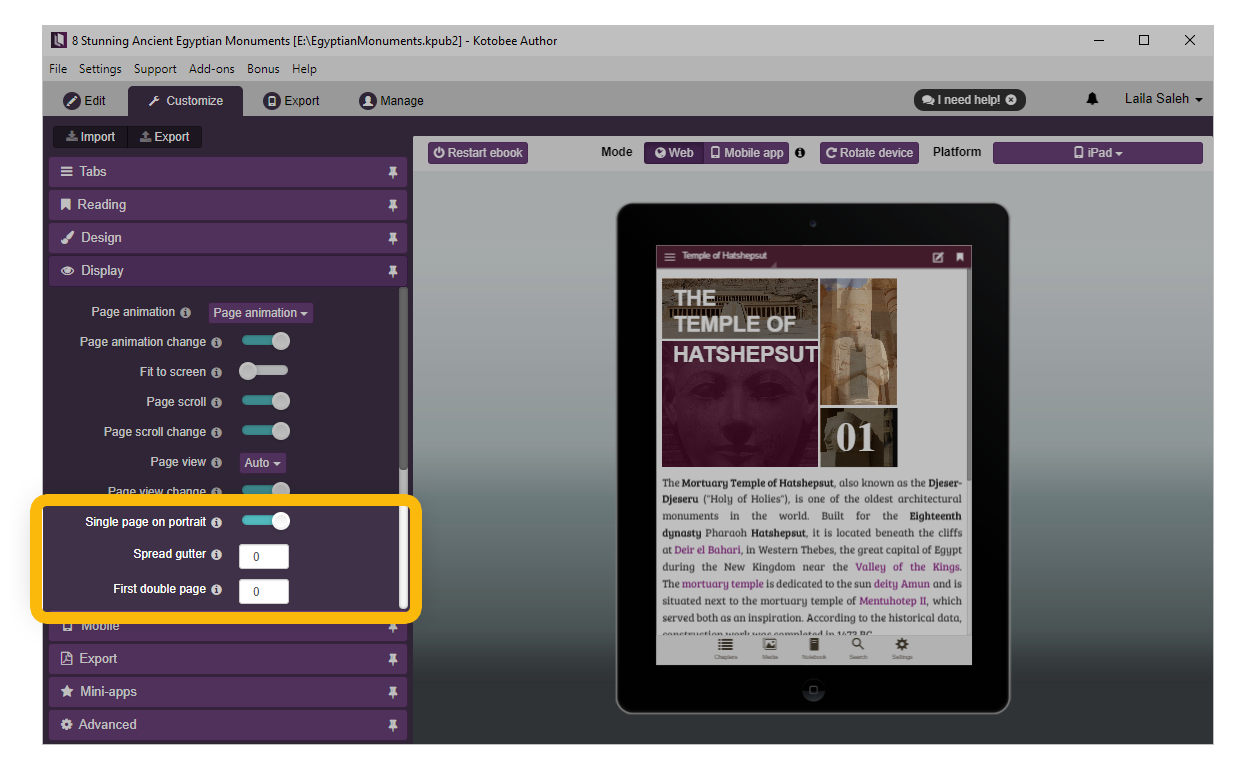The height and width of the screenshot is (770, 1250).
Task: Show info for Page view
Action: (217, 463)
